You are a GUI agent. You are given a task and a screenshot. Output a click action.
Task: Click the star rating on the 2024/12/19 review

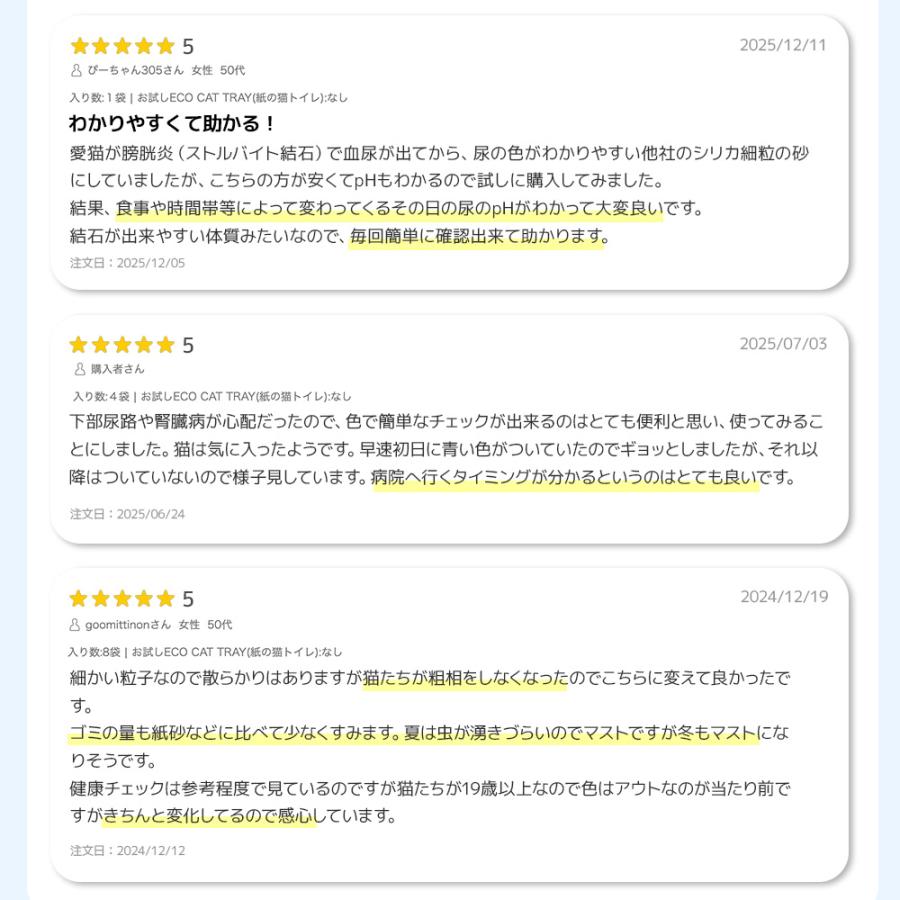[122, 599]
